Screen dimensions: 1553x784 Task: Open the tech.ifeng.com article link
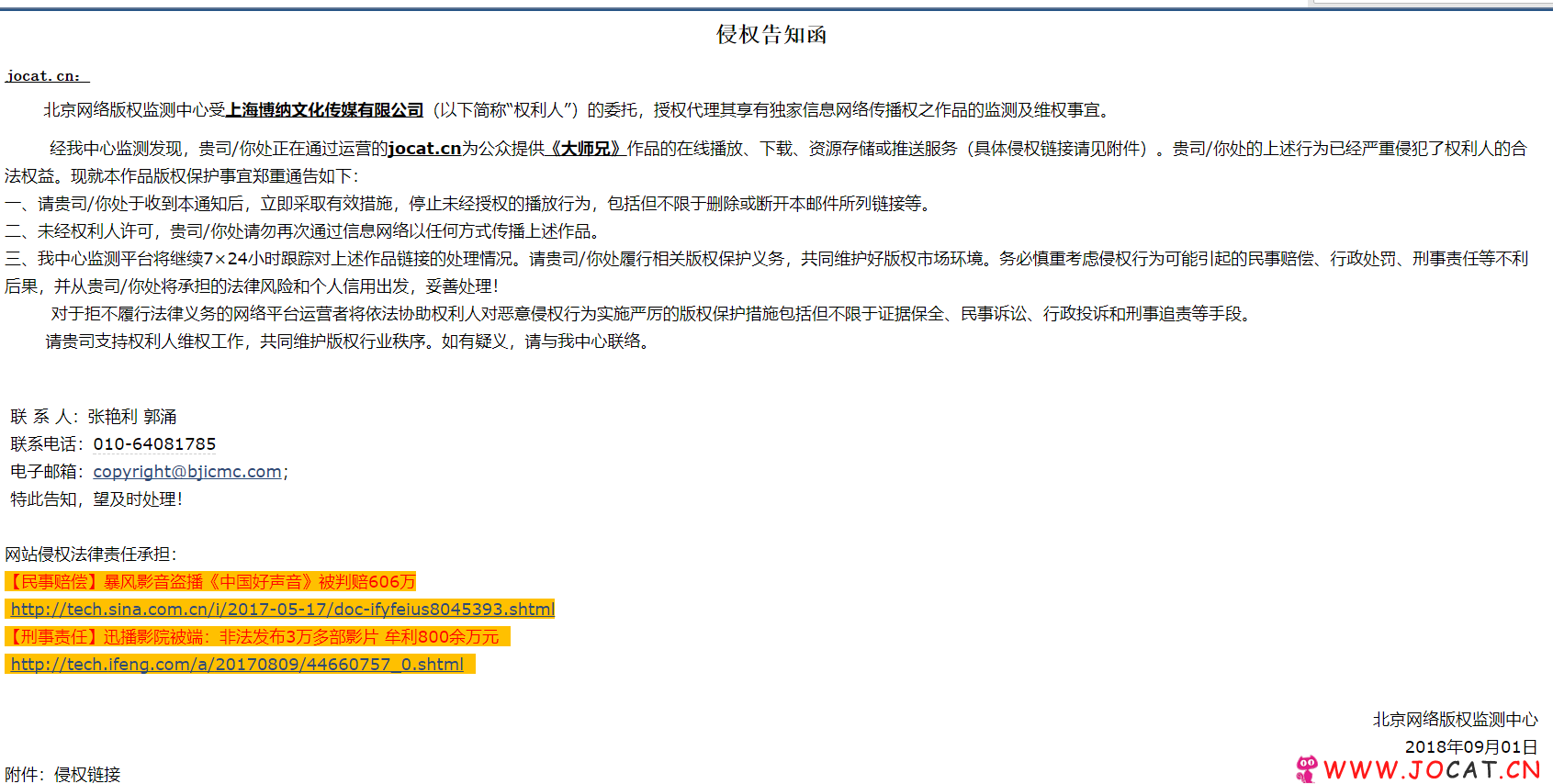click(237, 665)
